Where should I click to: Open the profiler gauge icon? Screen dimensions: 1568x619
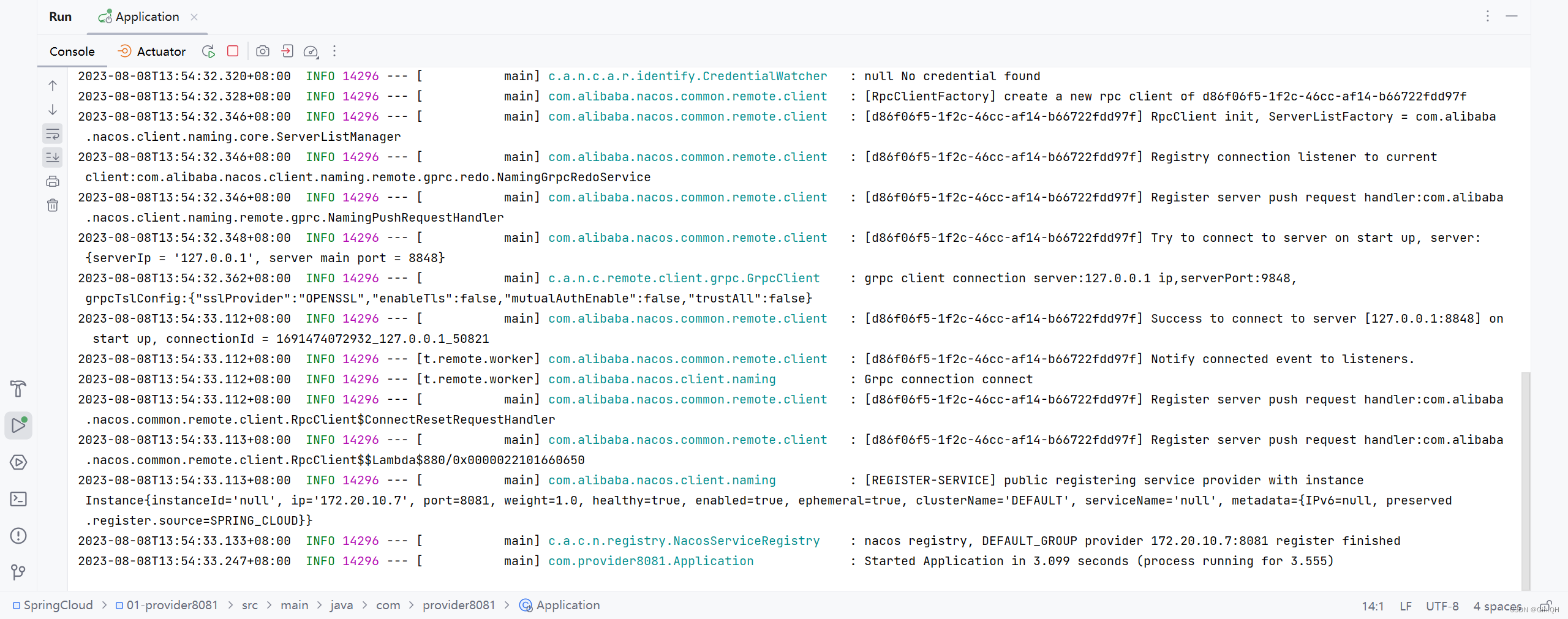311,51
